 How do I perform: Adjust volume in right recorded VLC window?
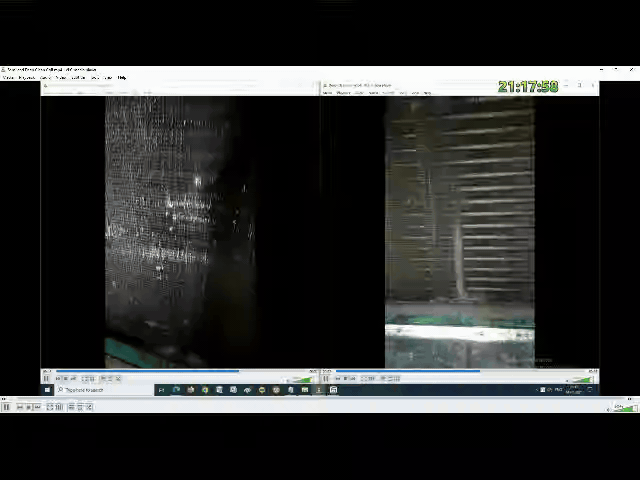point(582,380)
